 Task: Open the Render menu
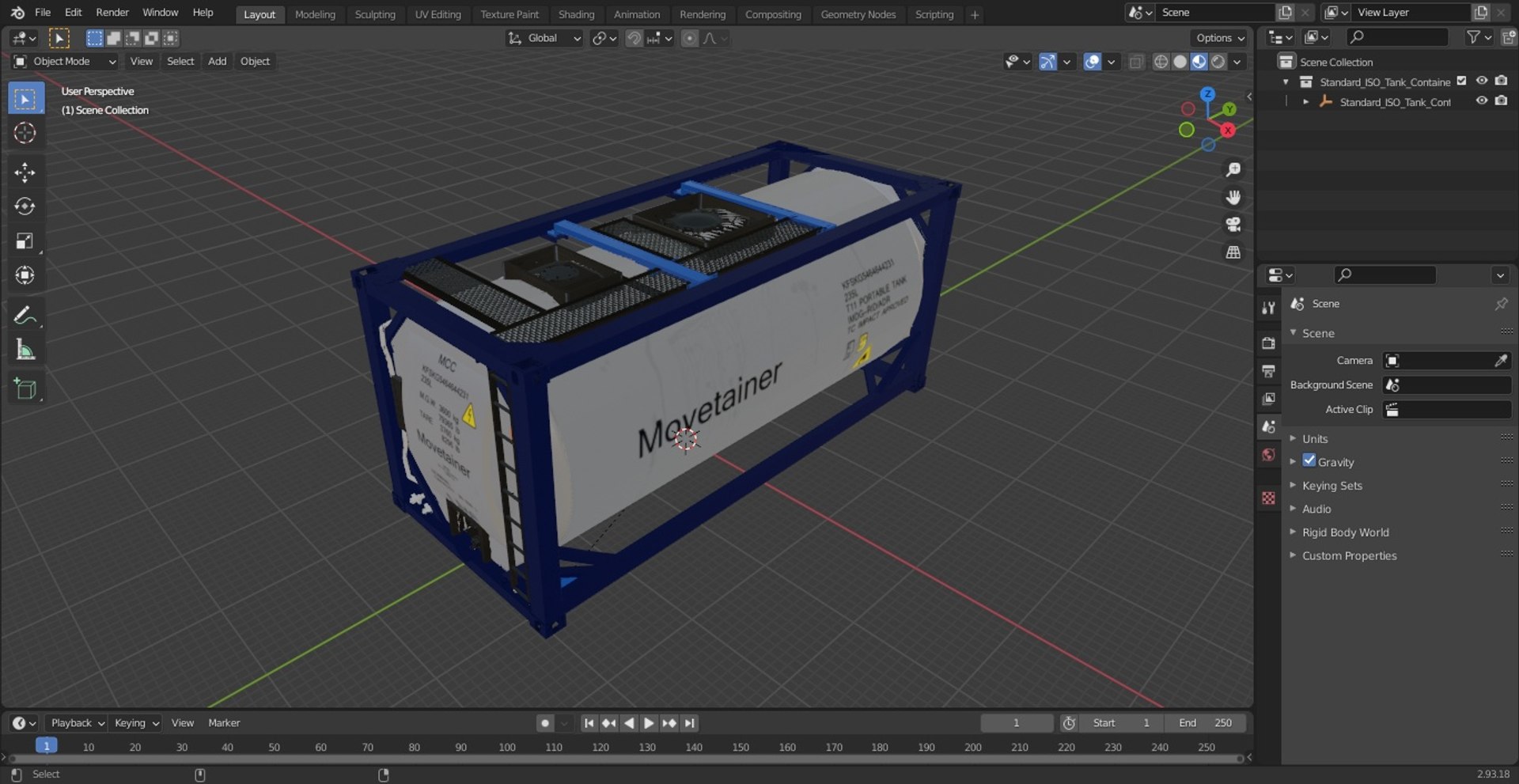click(112, 13)
